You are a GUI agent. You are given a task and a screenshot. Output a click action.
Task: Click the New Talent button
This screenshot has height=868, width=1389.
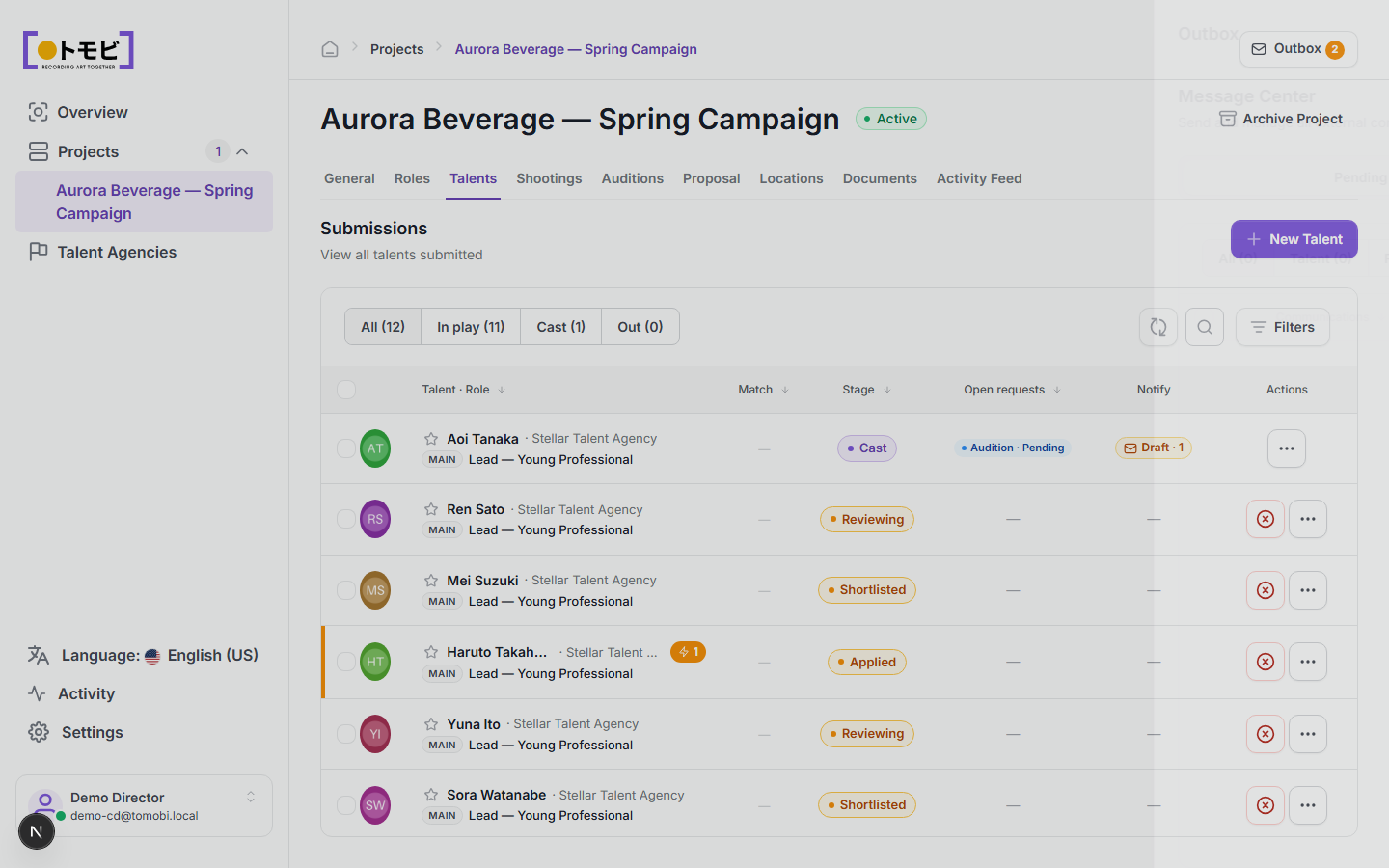[1294, 239]
